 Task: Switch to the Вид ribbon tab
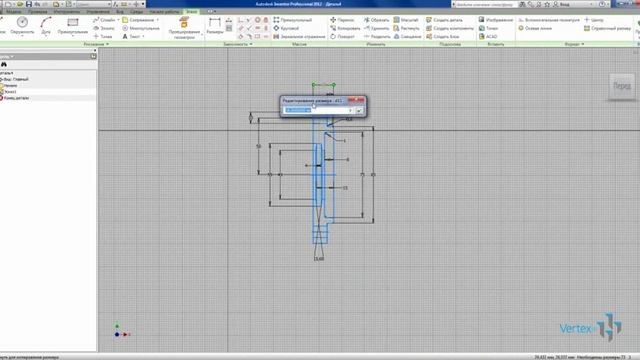(120, 12)
